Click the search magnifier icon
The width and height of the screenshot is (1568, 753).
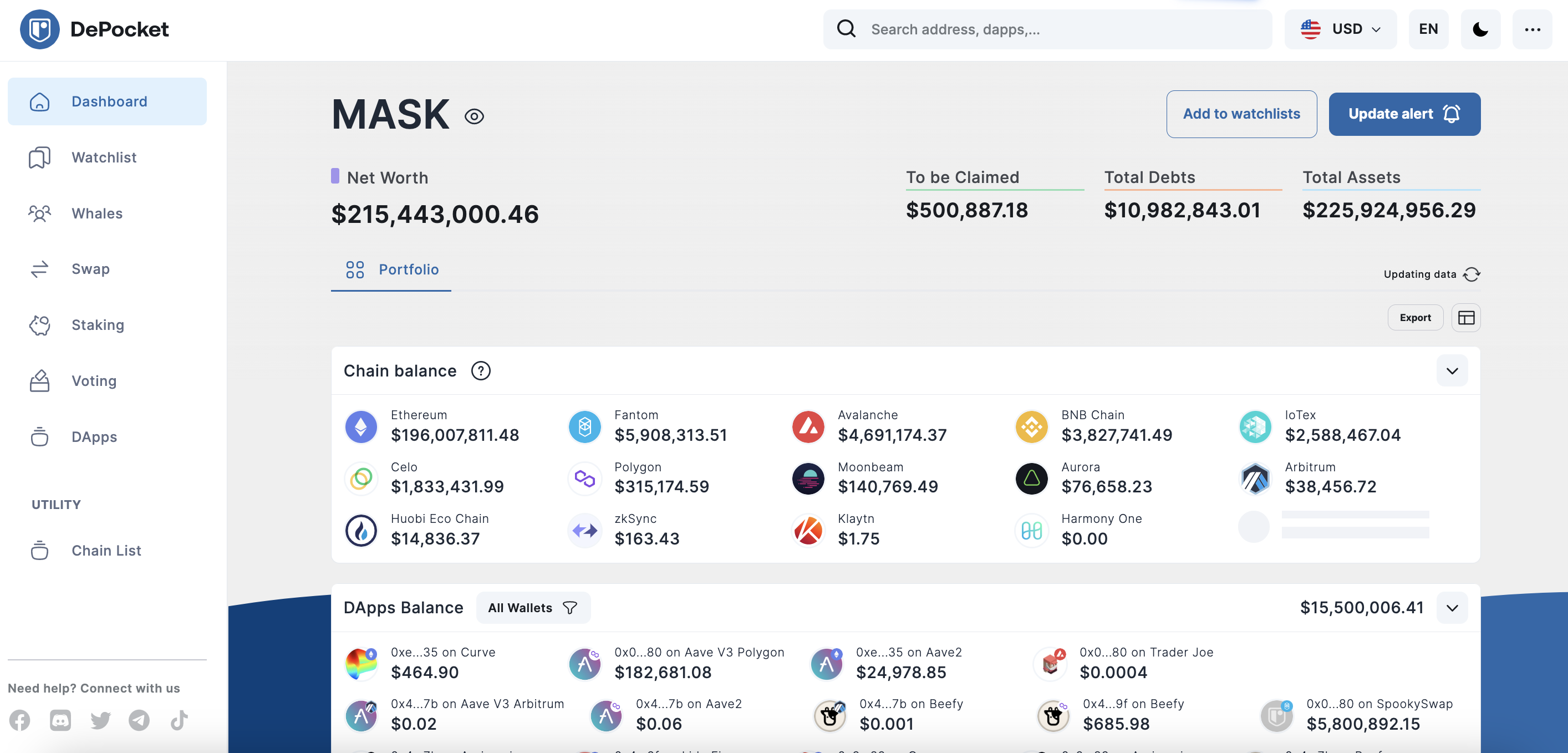846,29
